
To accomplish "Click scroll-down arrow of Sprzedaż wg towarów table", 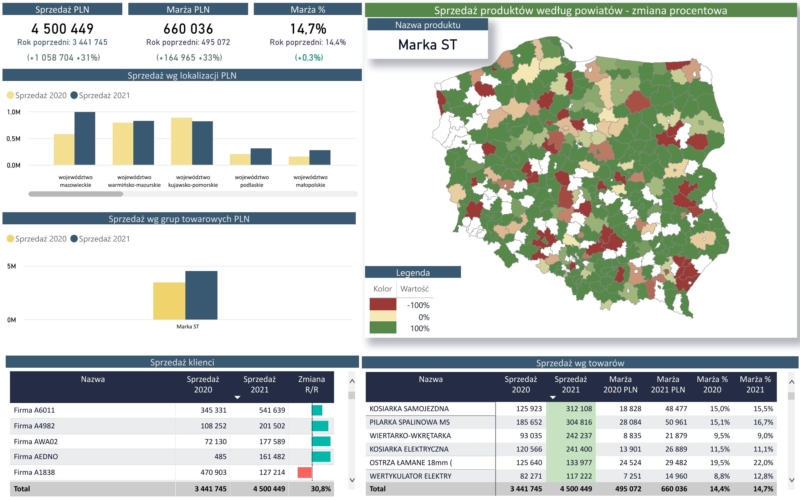I will point(791,477).
